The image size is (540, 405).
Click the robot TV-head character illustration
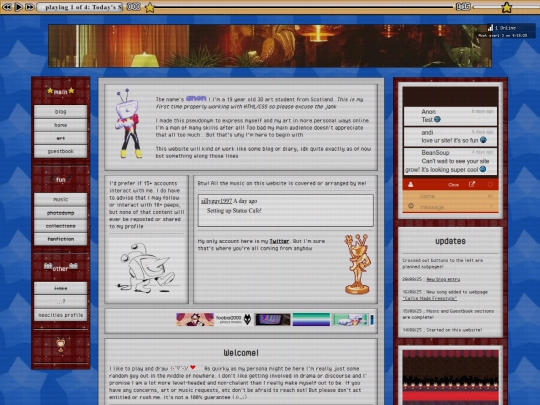[x=127, y=123]
